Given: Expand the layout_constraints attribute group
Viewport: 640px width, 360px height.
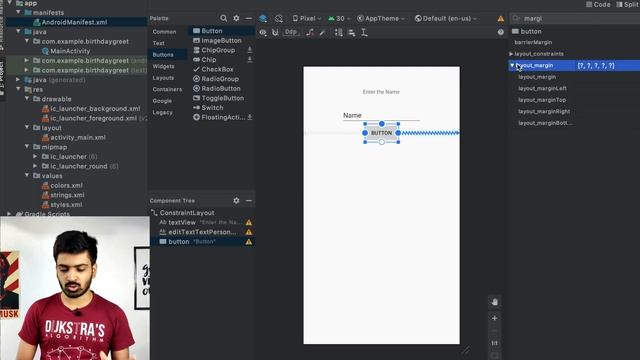Looking at the screenshot, I should pos(511,54).
